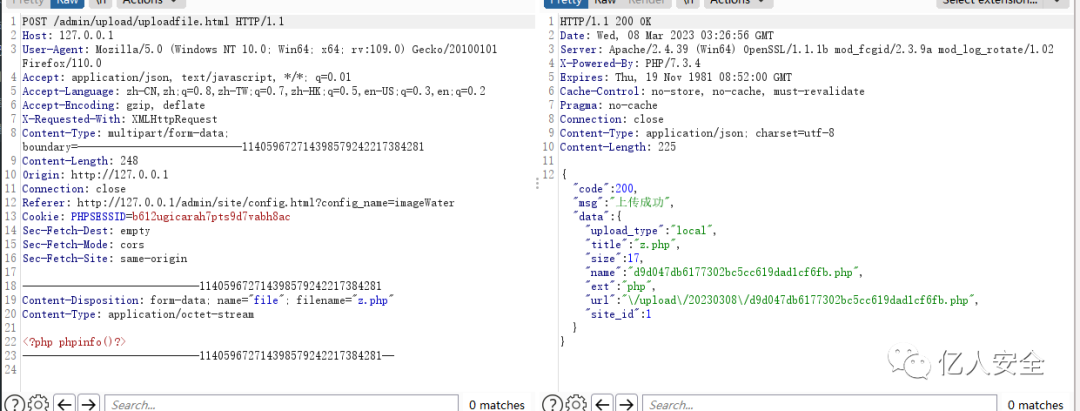Open help icon in response pane search bar
1080x411 pixels.
(553, 403)
